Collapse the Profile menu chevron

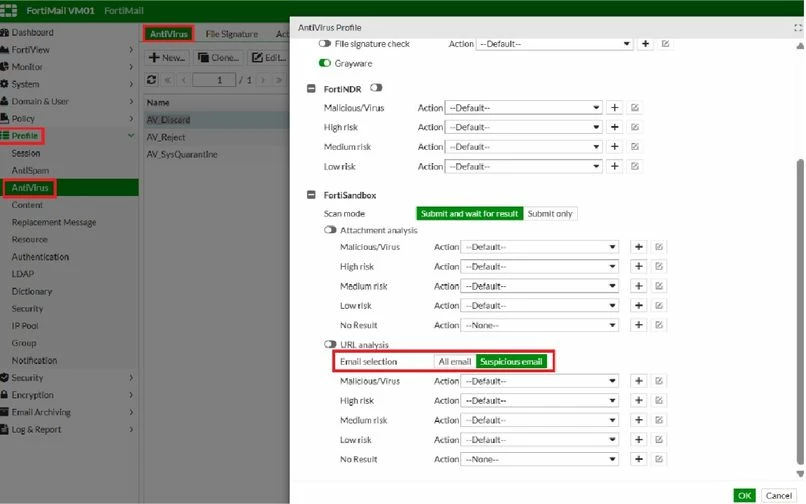pyautogui.click(x=131, y=136)
